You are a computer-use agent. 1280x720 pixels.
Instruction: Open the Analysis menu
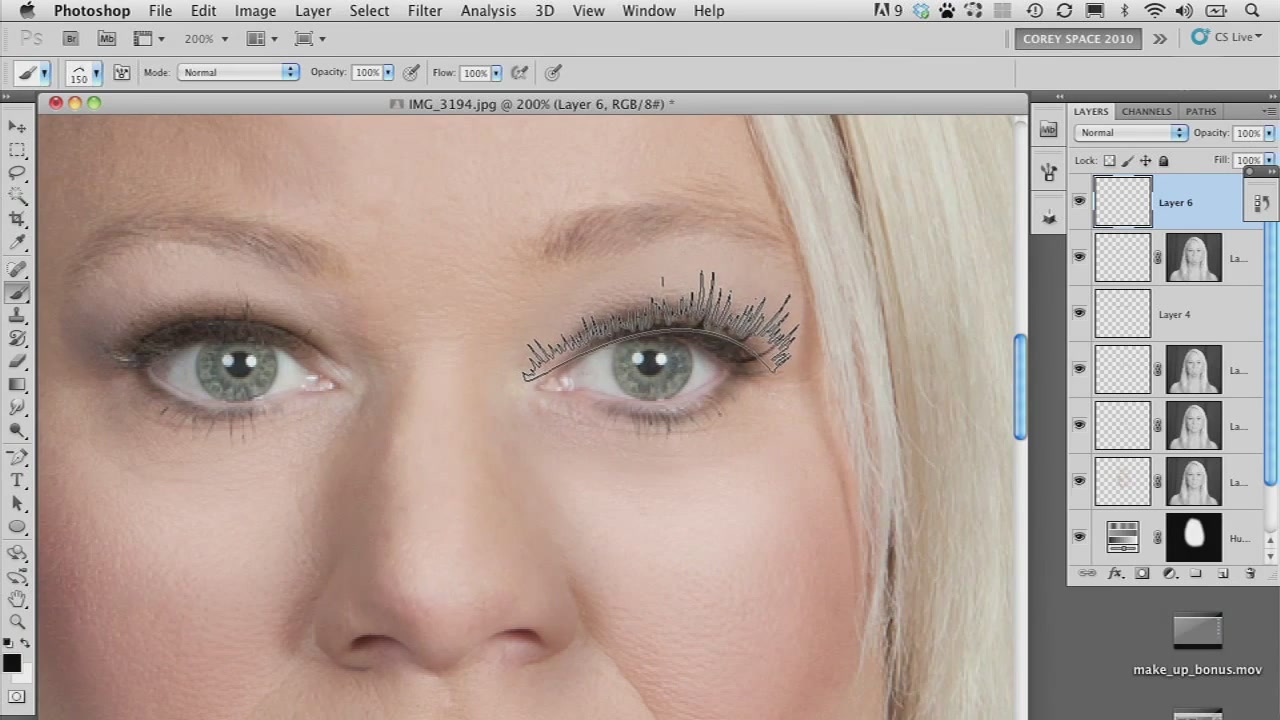488,11
